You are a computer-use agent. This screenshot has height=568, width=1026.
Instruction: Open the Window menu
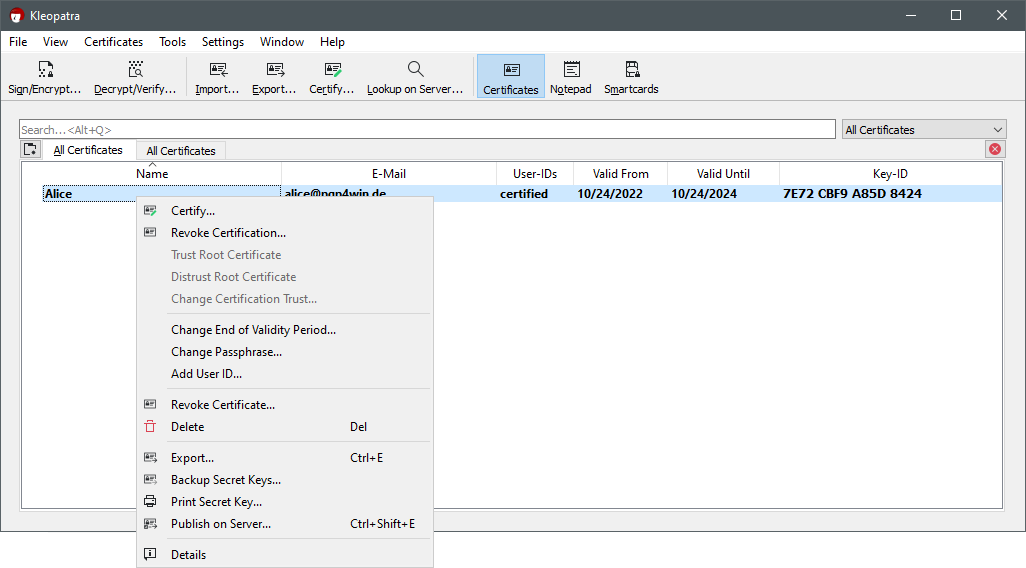(x=282, y=42)
